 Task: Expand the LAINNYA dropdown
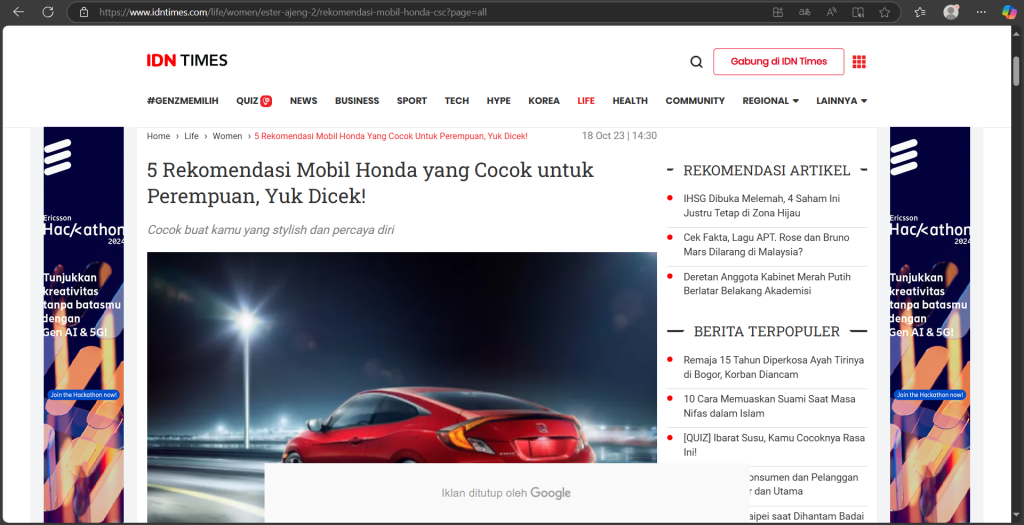(842, 101)
